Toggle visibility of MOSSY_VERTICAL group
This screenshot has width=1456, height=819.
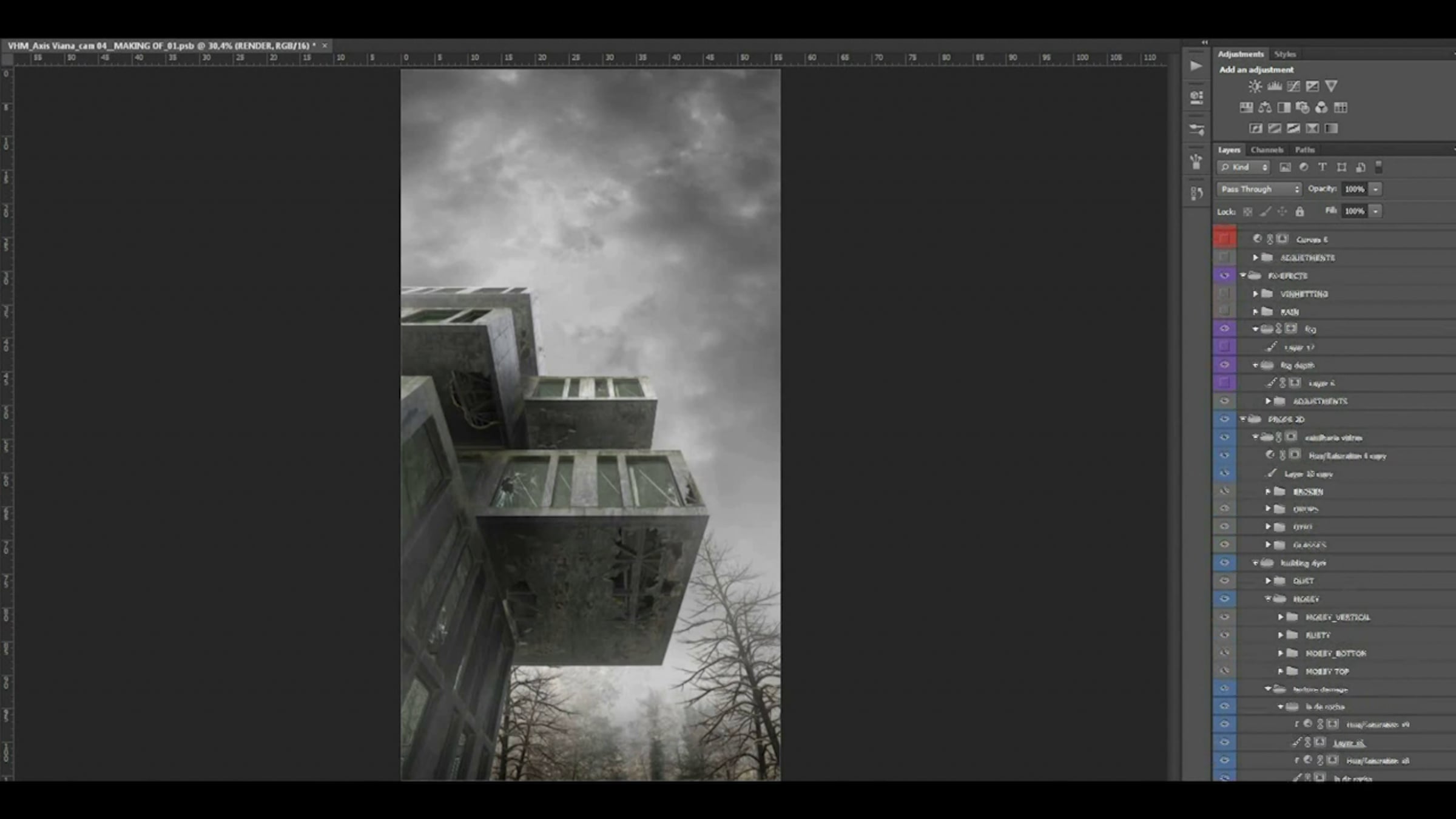click(1224, 617)
